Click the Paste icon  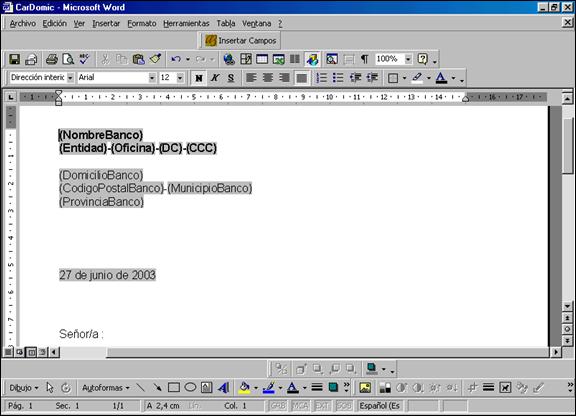pyautogui.click(x=138, y=59)
